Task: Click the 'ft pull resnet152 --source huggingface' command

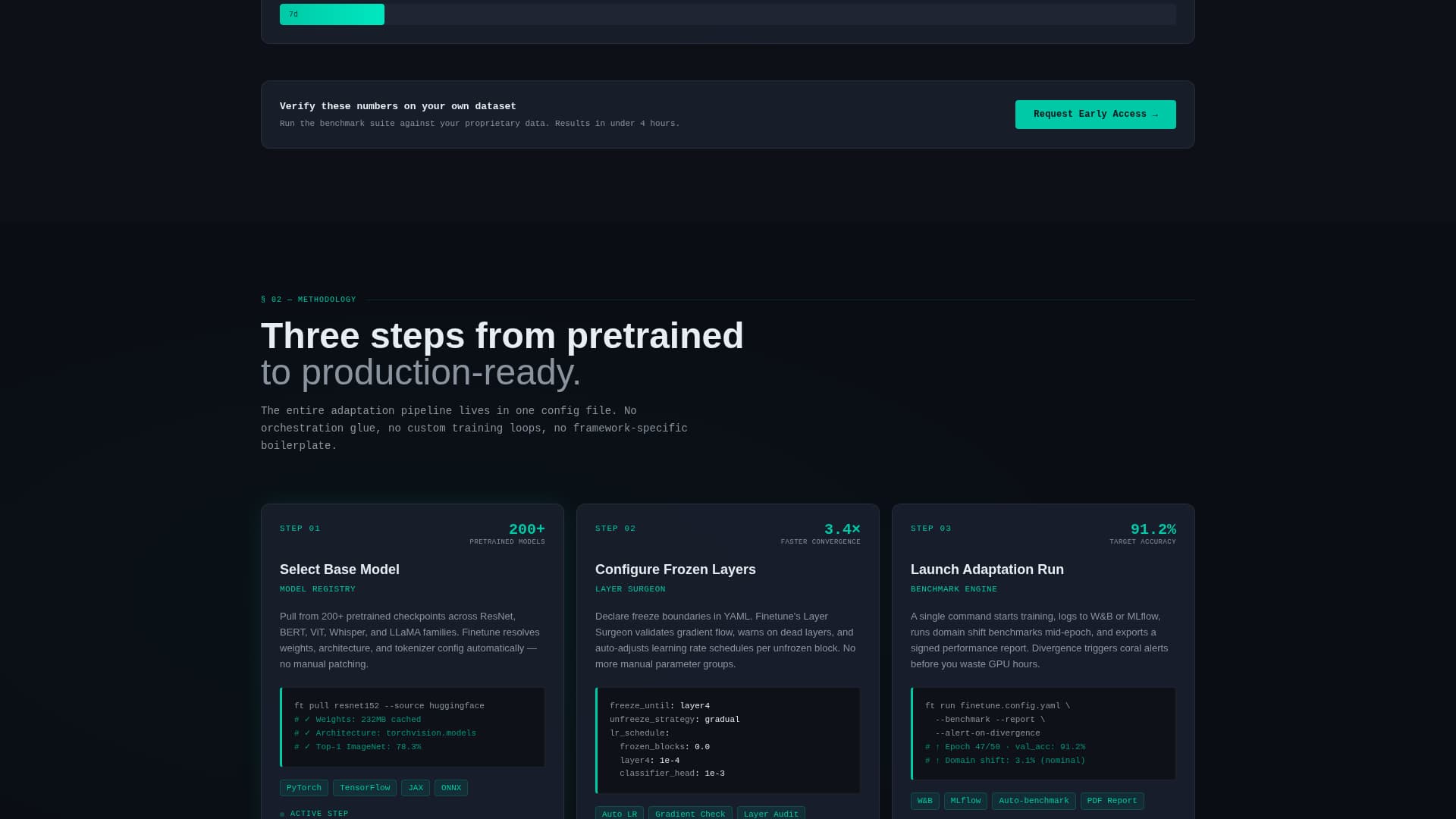Action: (x=389, y=706)
